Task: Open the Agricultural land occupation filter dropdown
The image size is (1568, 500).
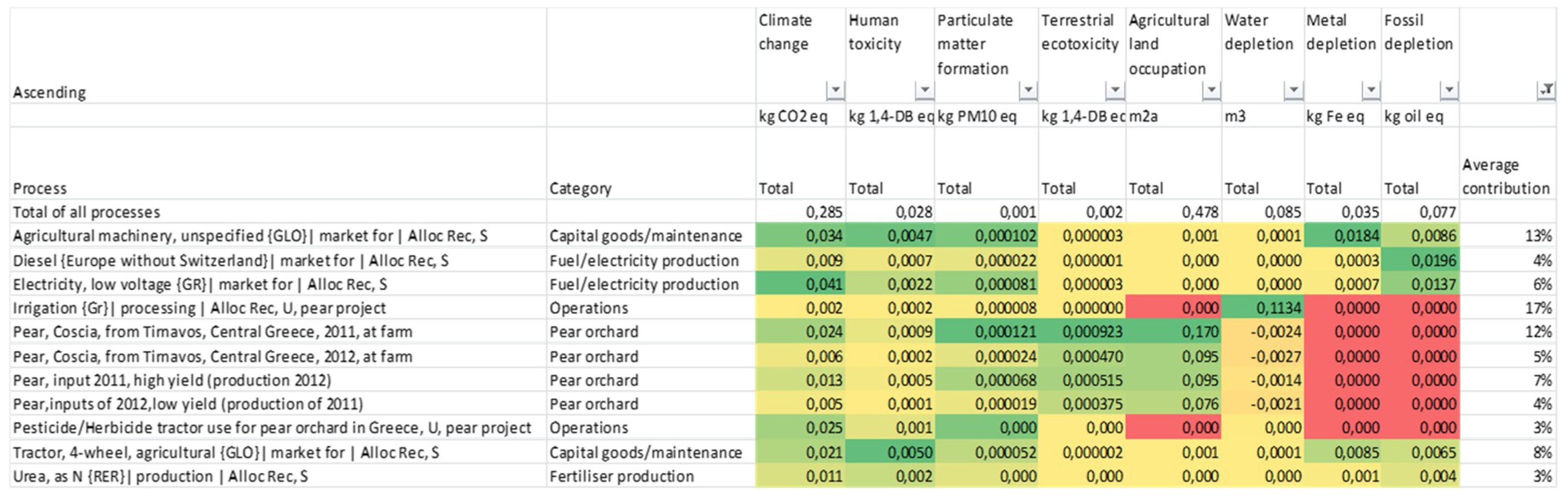Action: (x=1211, y=90)
